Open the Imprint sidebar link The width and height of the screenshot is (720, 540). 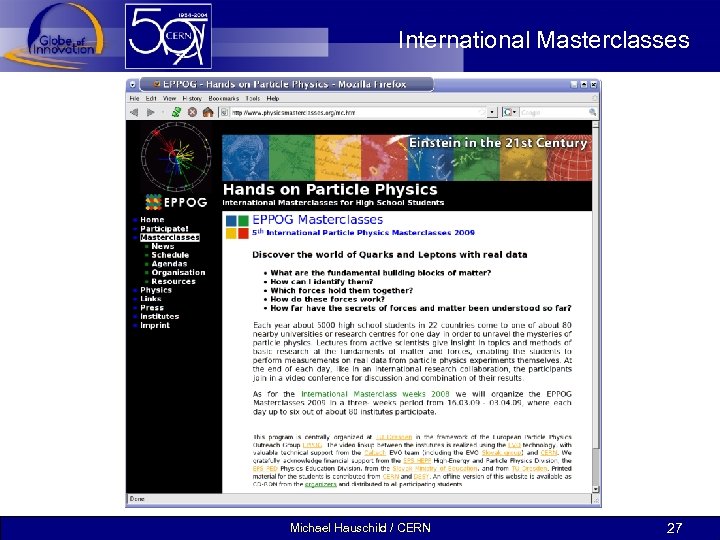click(155, 325)
